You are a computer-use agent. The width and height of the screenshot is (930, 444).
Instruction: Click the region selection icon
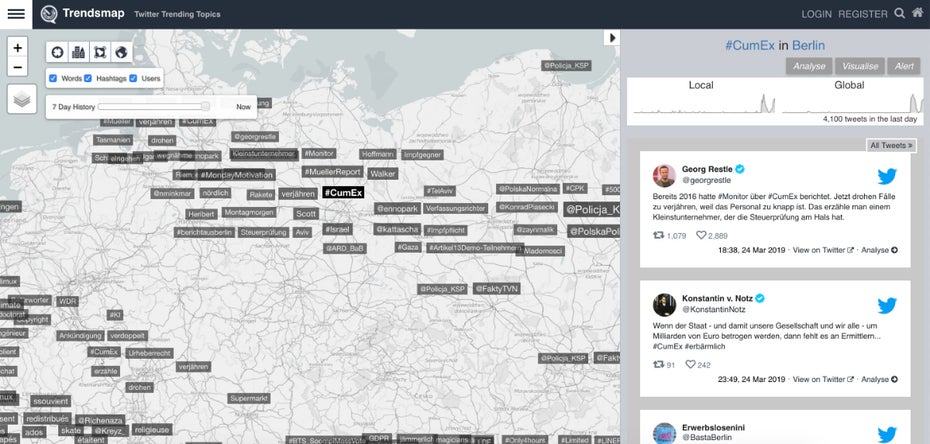point(100,52)
